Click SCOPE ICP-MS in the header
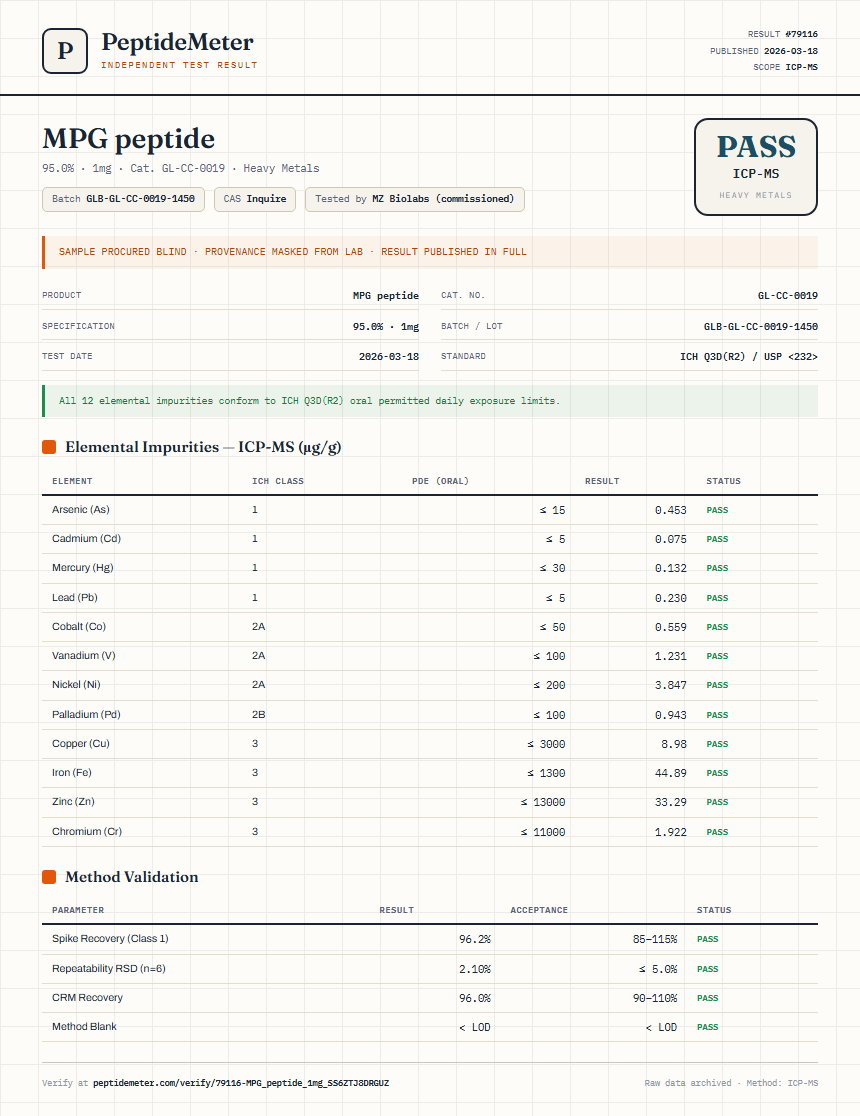Screen dimensions: 860x1116 coord(785,67)
